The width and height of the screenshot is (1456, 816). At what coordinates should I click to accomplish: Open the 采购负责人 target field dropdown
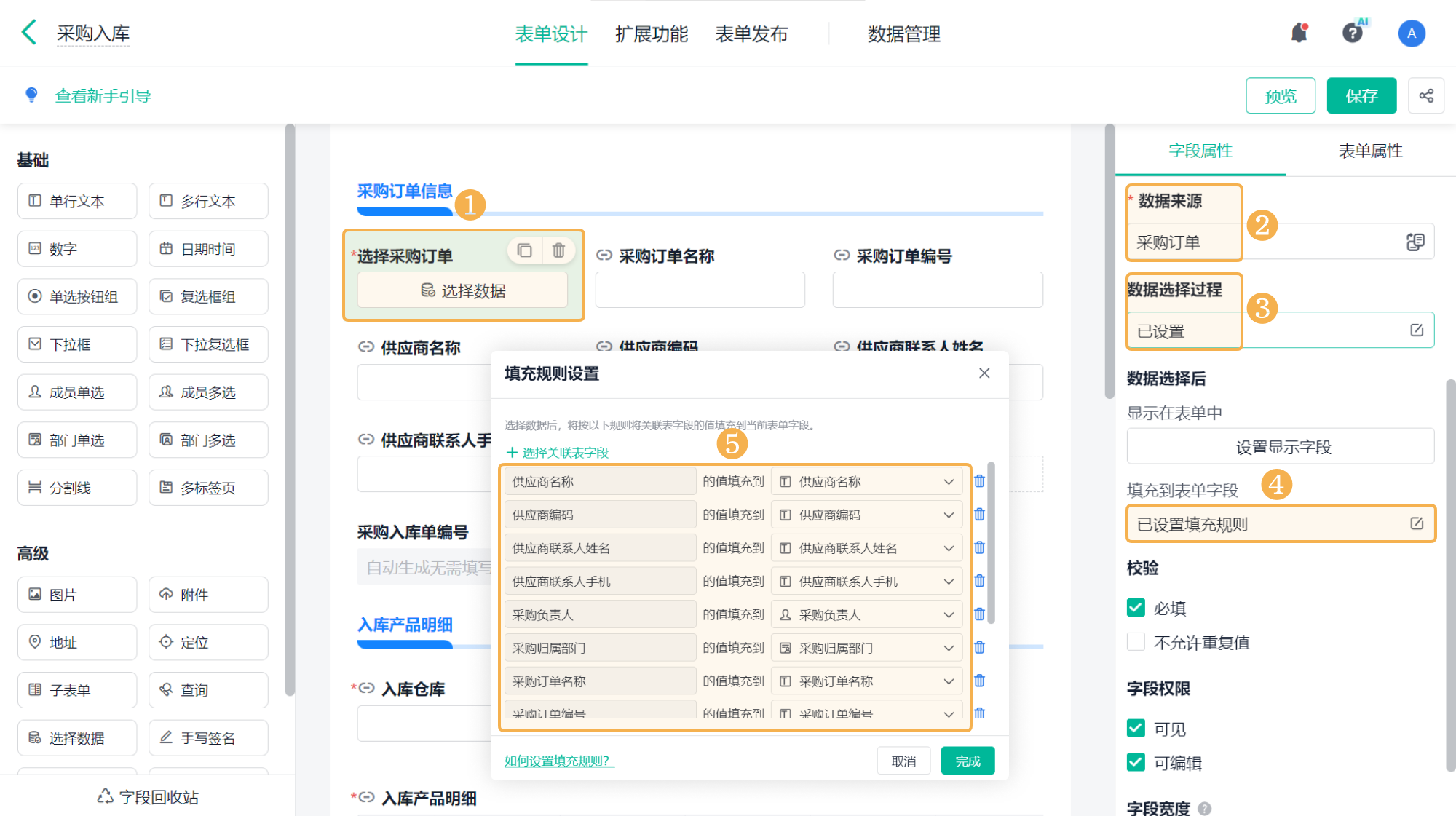pyautogui.click(x=949, y=614)
